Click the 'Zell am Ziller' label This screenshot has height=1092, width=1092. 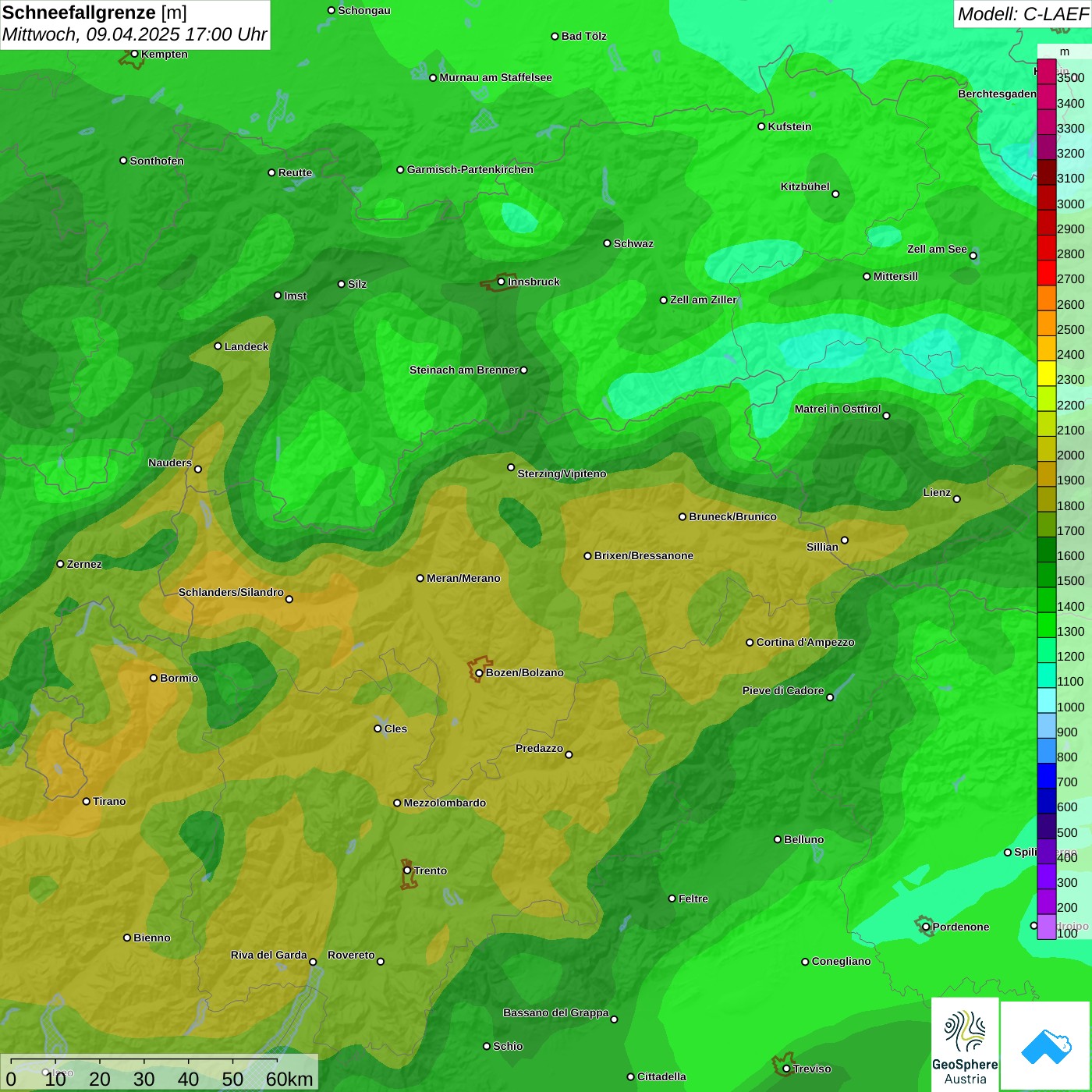point(704,300)
